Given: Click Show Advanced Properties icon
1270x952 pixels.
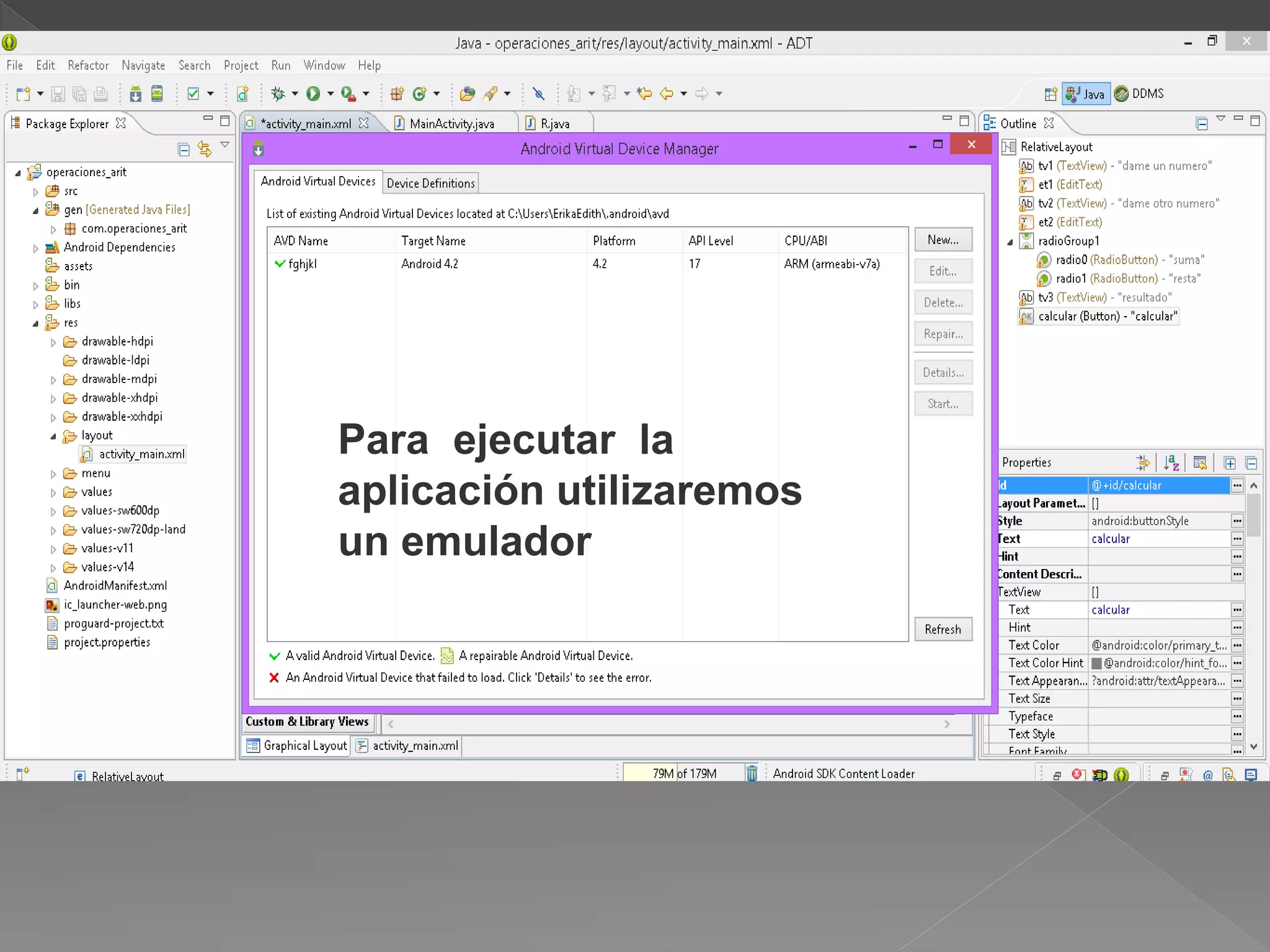Looking at the screenshot, I should [1201, 462].
